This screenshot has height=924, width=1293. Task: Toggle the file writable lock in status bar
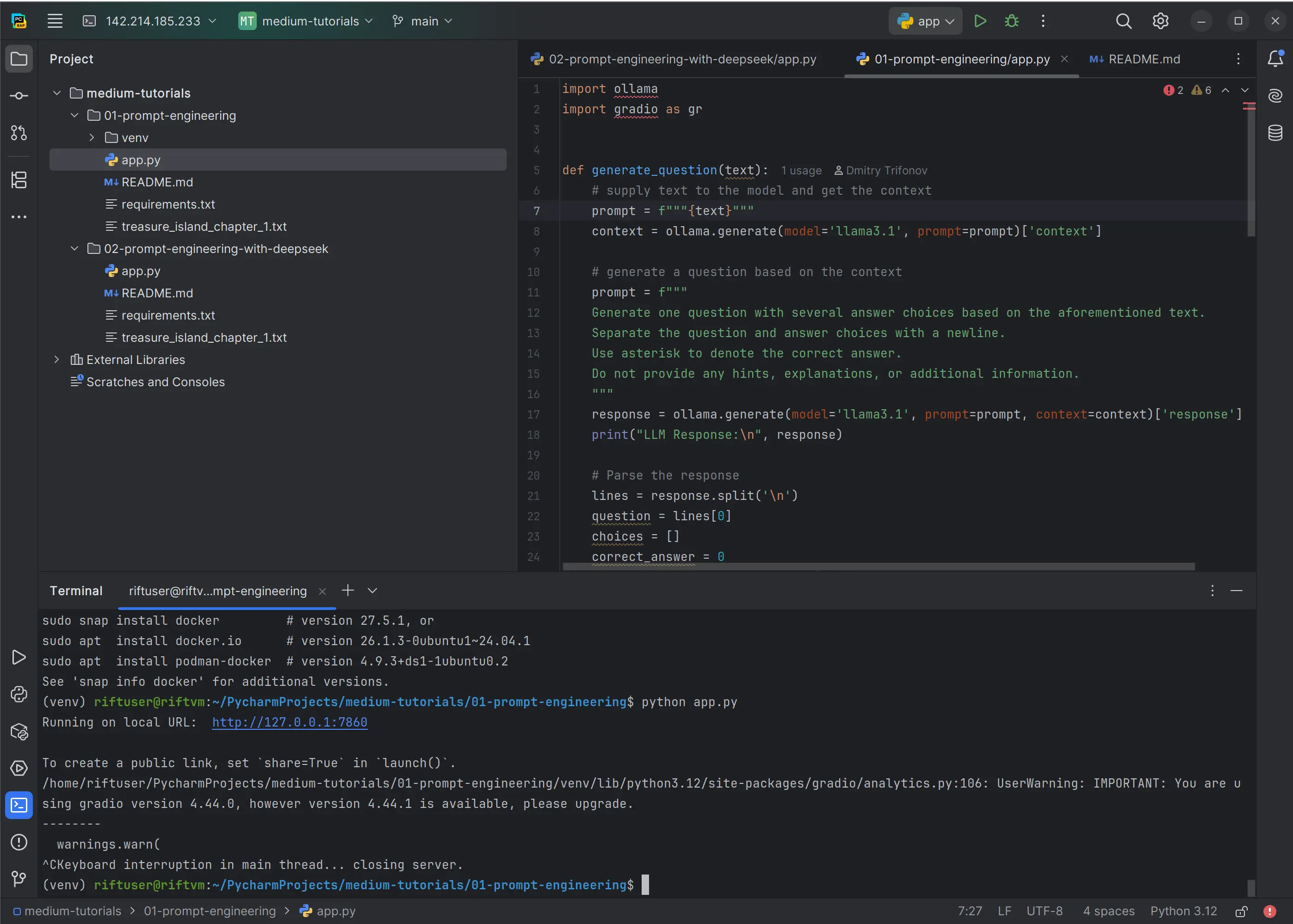coord(1243,911)
